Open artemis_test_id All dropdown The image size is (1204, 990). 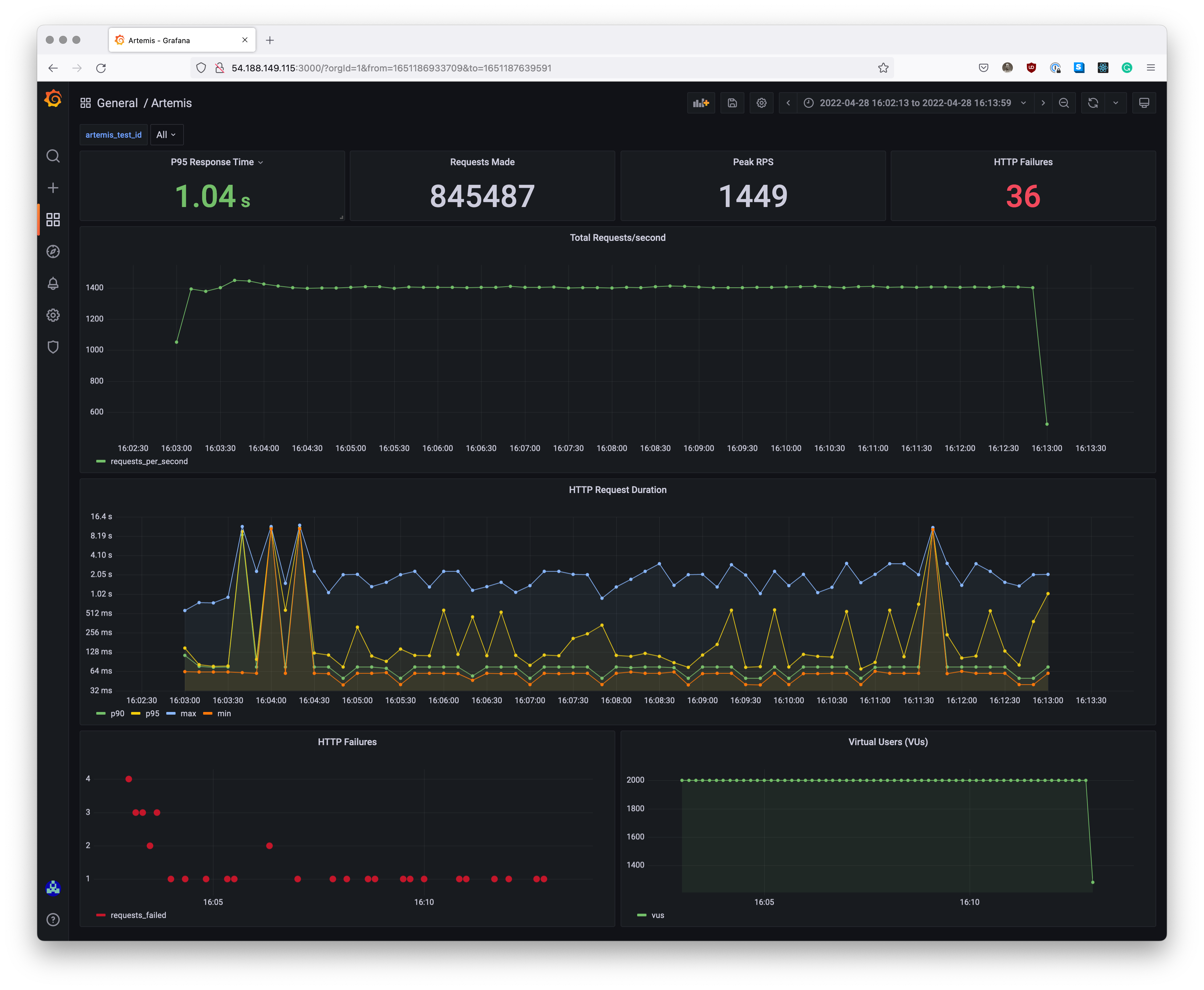tap(166, 135)
